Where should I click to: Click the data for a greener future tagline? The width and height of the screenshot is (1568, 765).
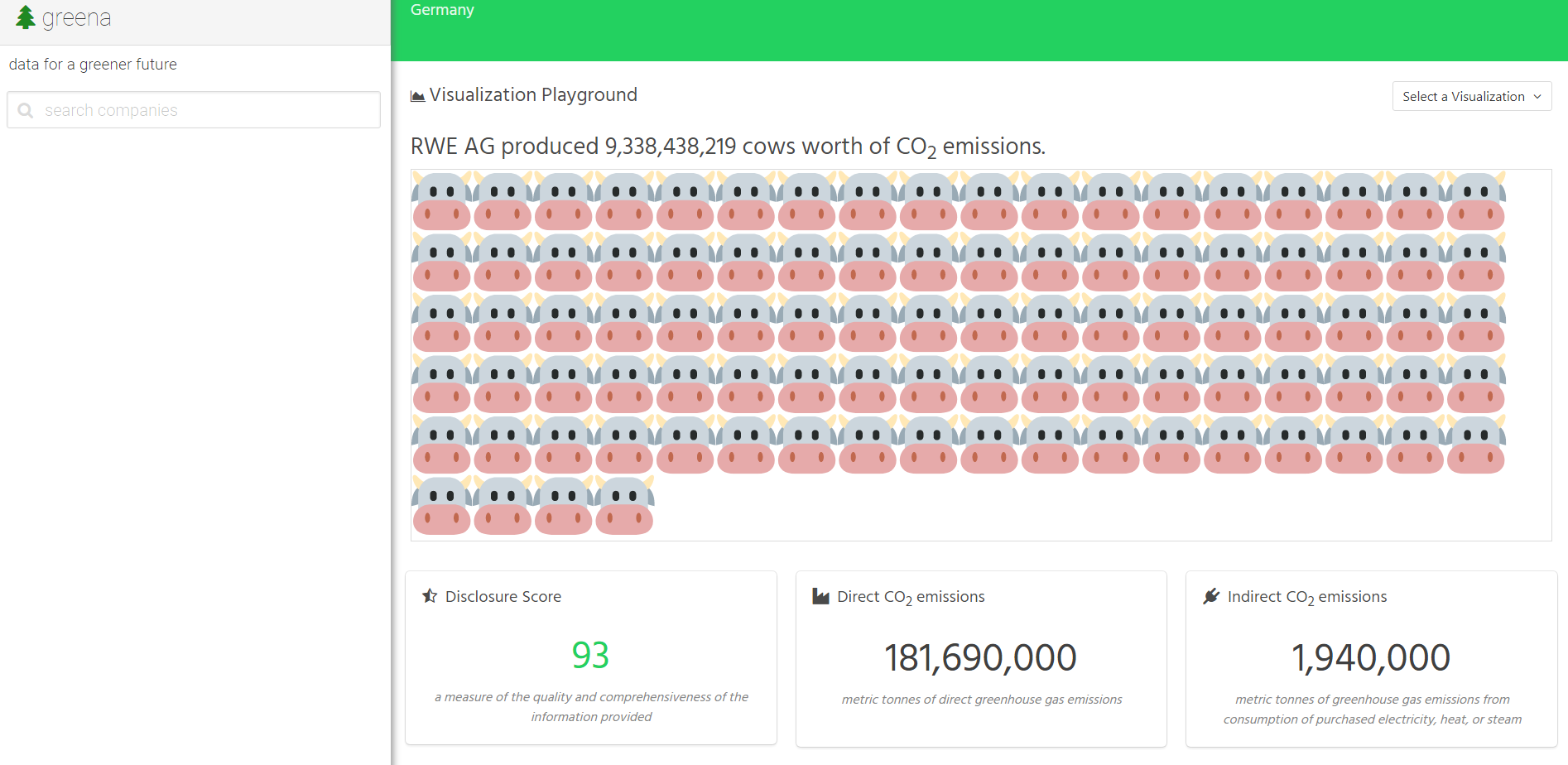pyautogui.click(x=93, y=65)
